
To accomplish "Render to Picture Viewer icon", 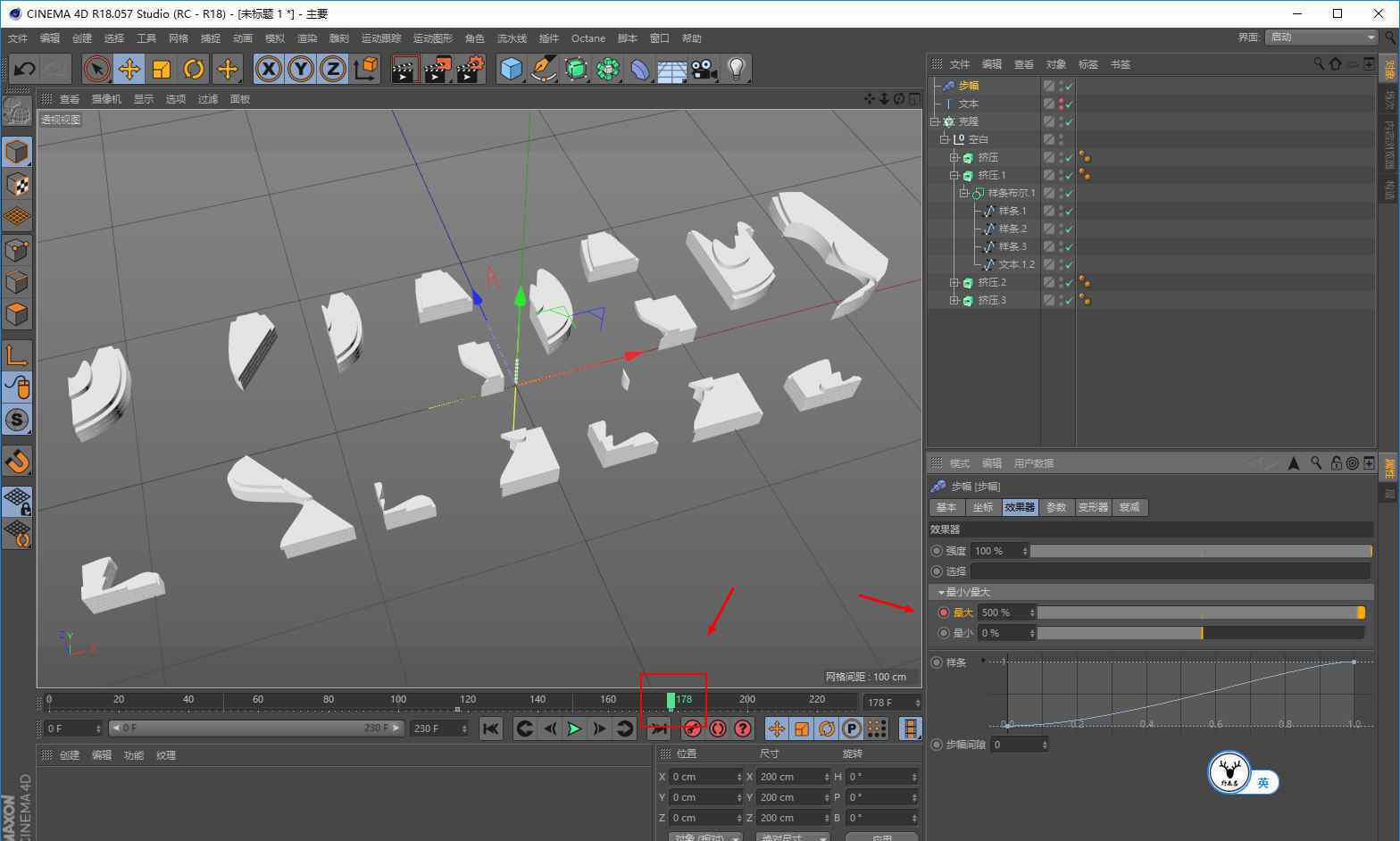I will (437, 69).
